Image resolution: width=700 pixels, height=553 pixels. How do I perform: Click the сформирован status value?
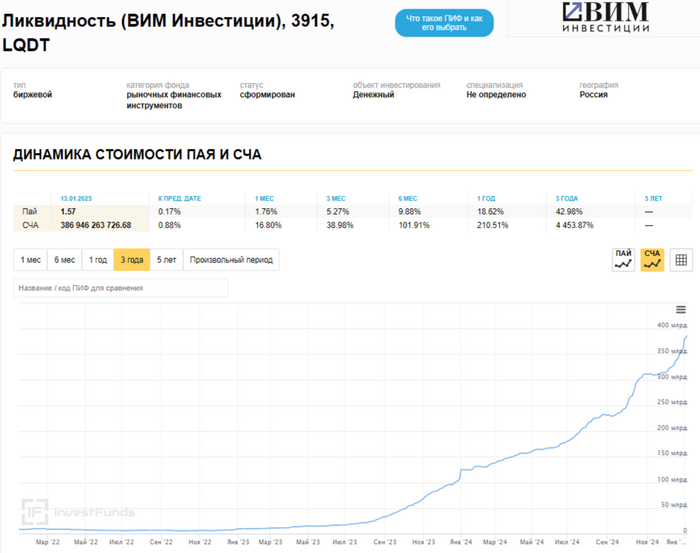[267, 95]
